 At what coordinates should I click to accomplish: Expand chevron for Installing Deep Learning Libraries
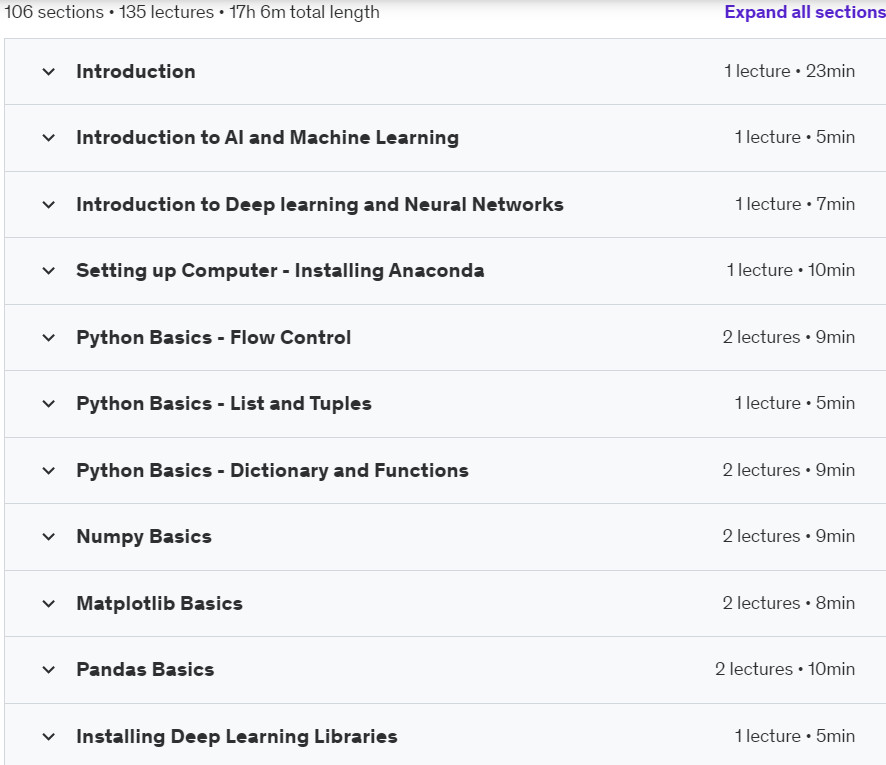coord(49,737)
